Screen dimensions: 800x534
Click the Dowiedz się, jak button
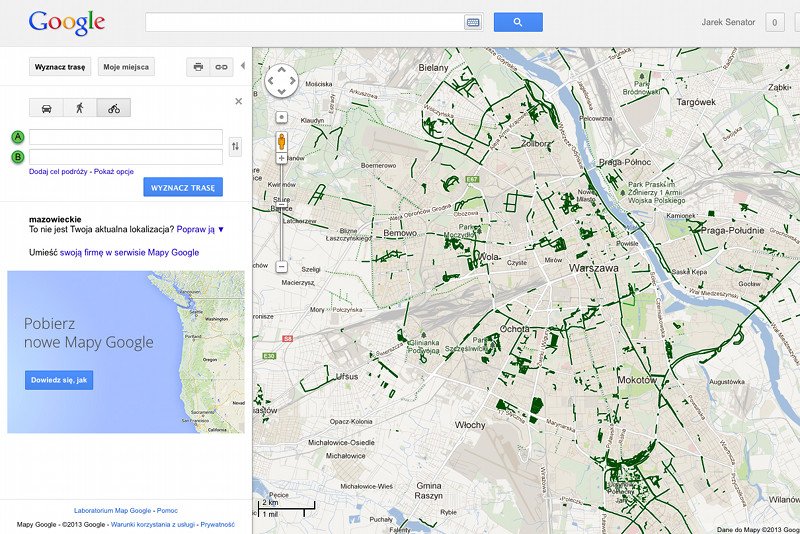pos(59,380)
